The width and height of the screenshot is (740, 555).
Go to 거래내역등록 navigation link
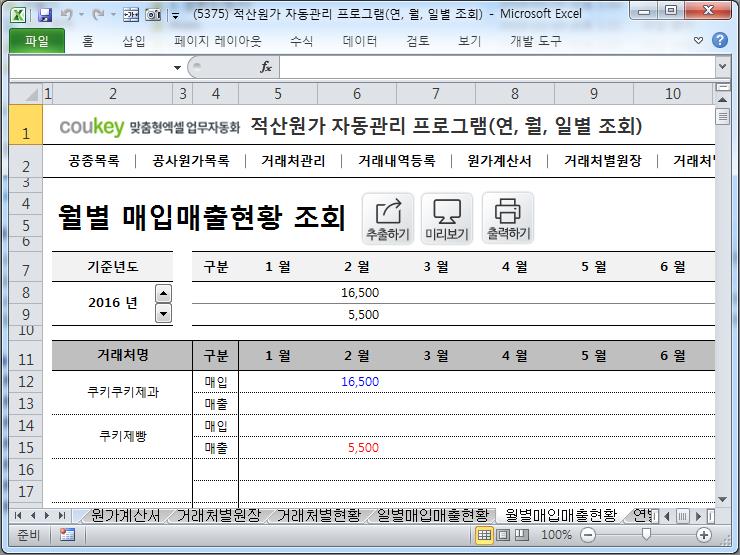tap(396, 161)
